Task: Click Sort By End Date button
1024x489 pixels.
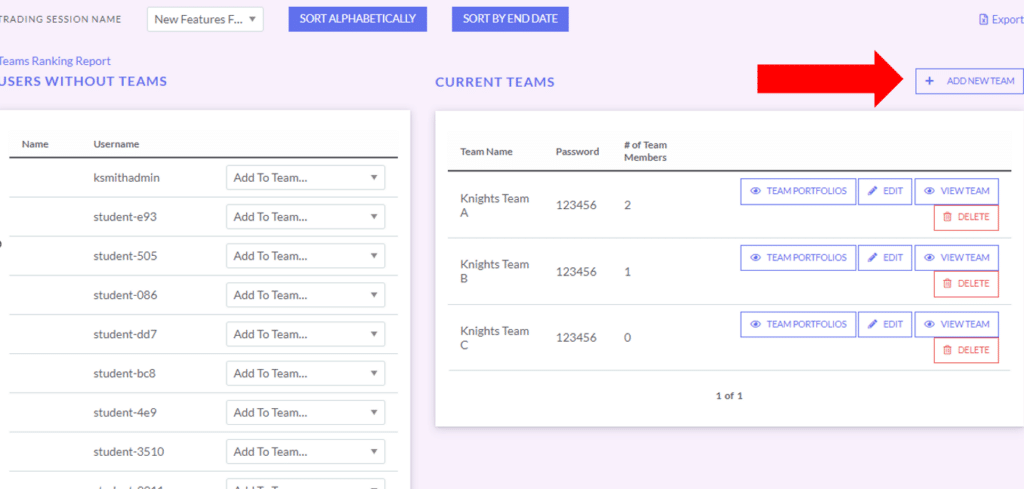Action: pos(510,19)
